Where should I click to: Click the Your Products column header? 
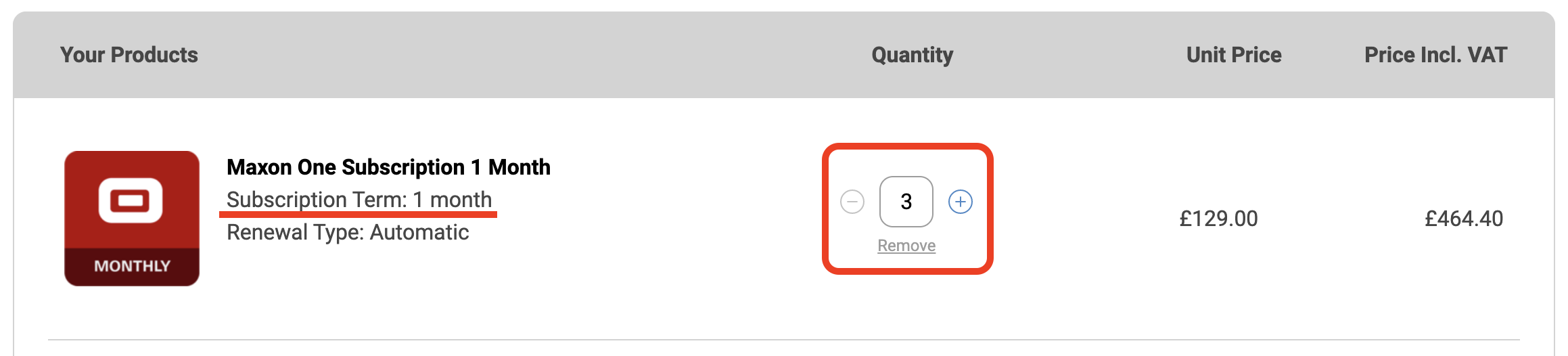pos(129,55)
